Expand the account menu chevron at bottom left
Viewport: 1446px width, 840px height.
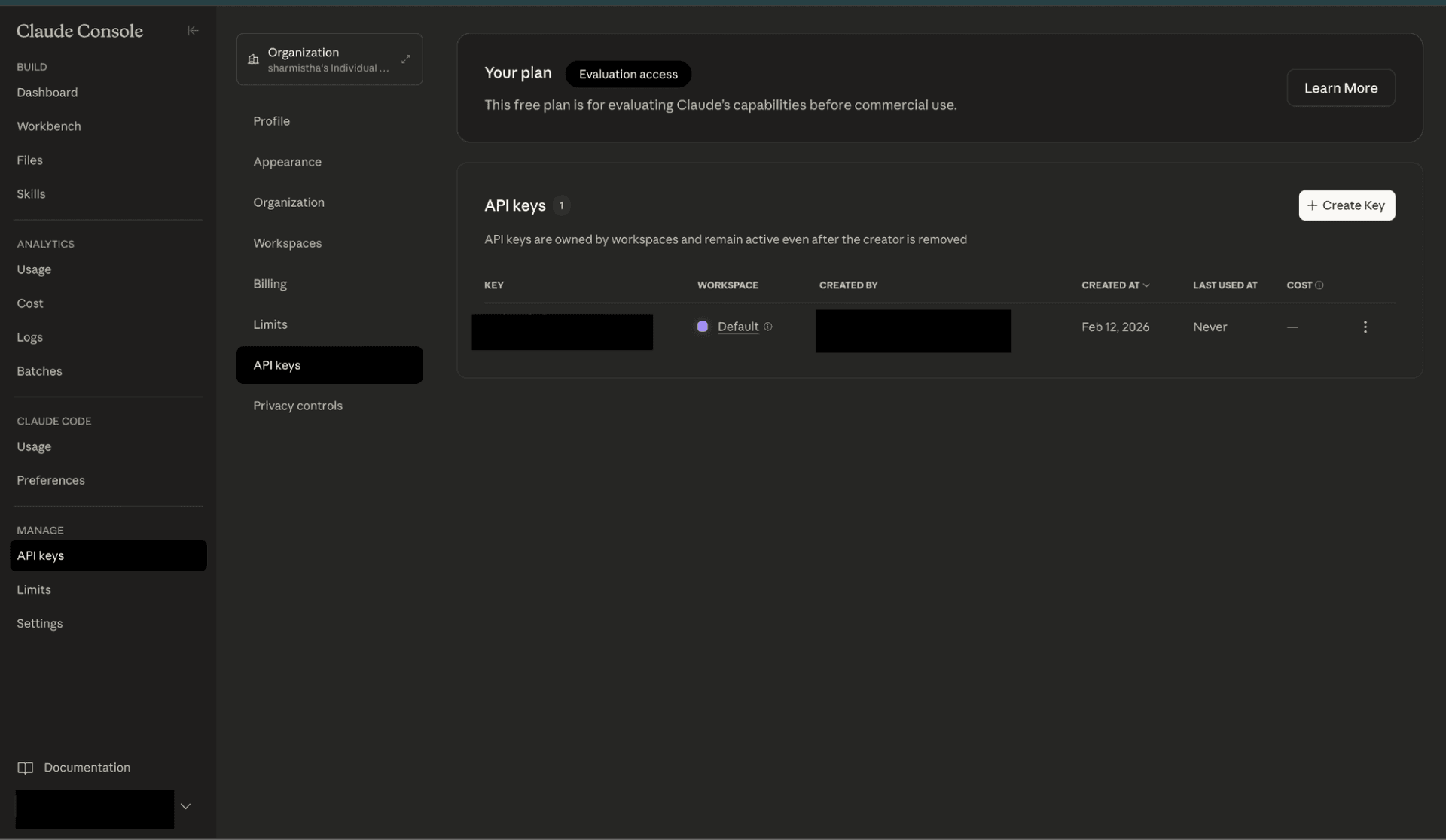click(185, 806)
